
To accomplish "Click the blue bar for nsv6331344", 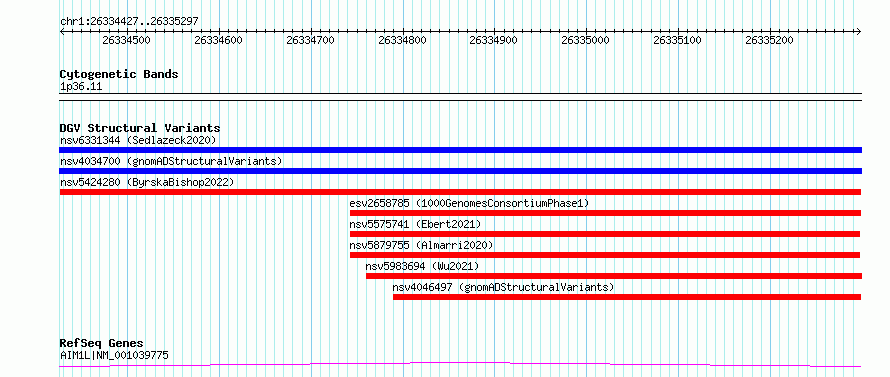I will [460, 150].
